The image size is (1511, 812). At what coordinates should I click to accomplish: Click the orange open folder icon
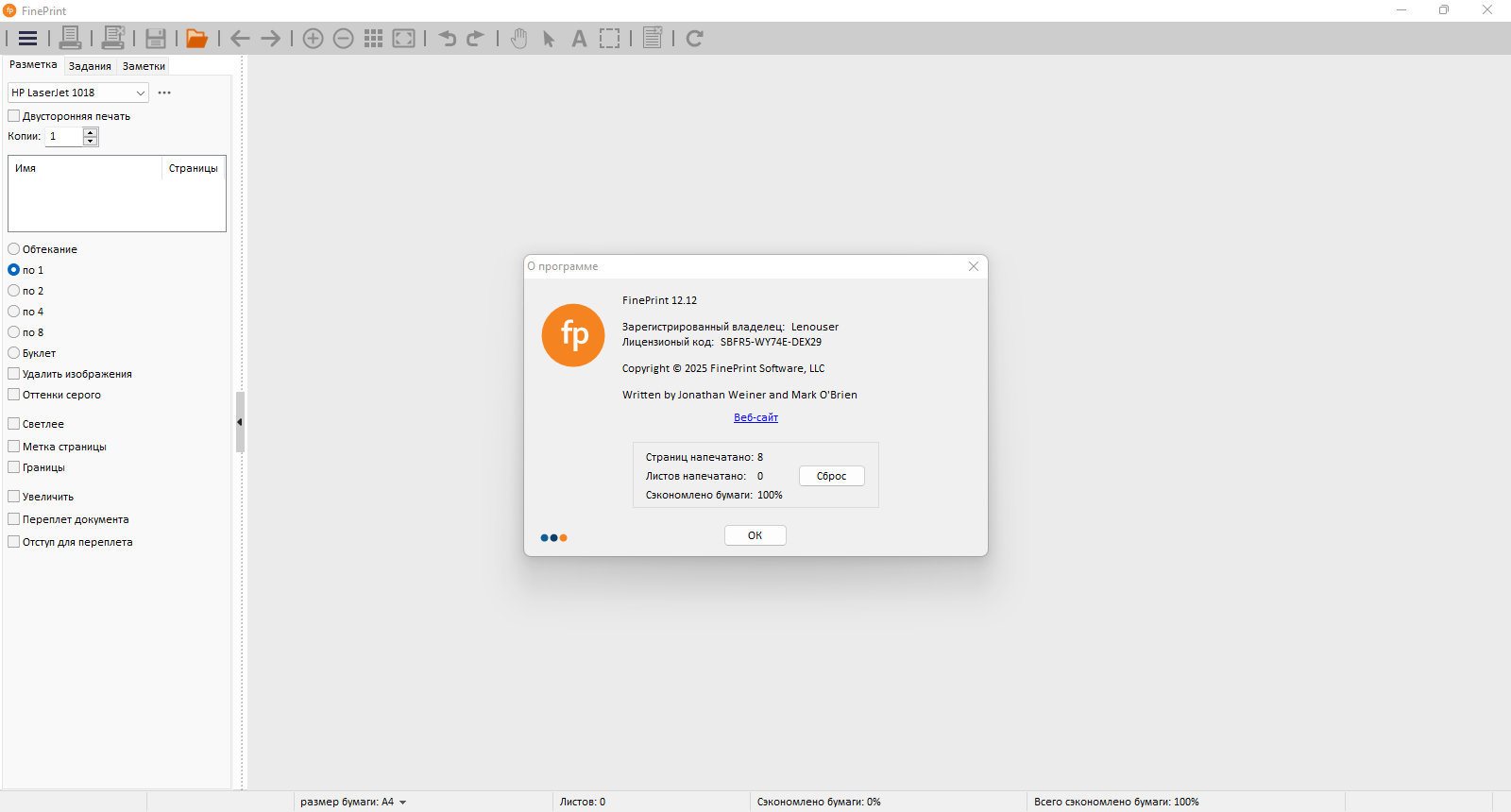tap(196, 39)
